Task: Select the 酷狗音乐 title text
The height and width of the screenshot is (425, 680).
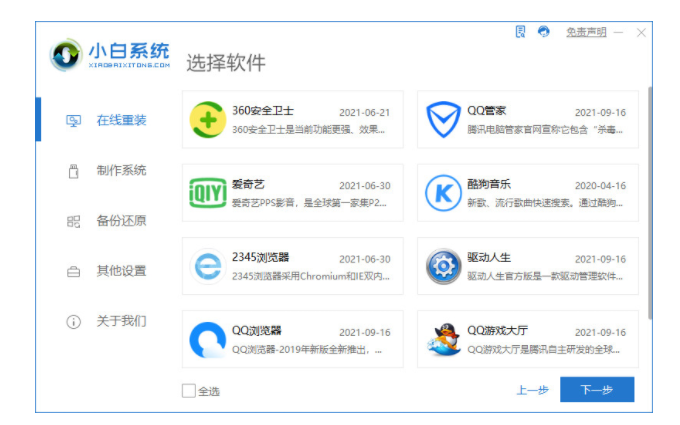Action: [489, 184]
